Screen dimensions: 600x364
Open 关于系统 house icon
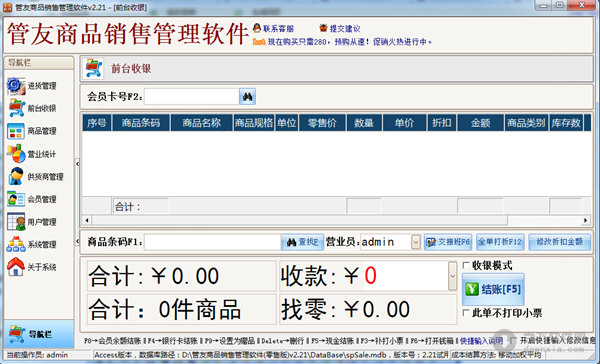tap(16, 267)
